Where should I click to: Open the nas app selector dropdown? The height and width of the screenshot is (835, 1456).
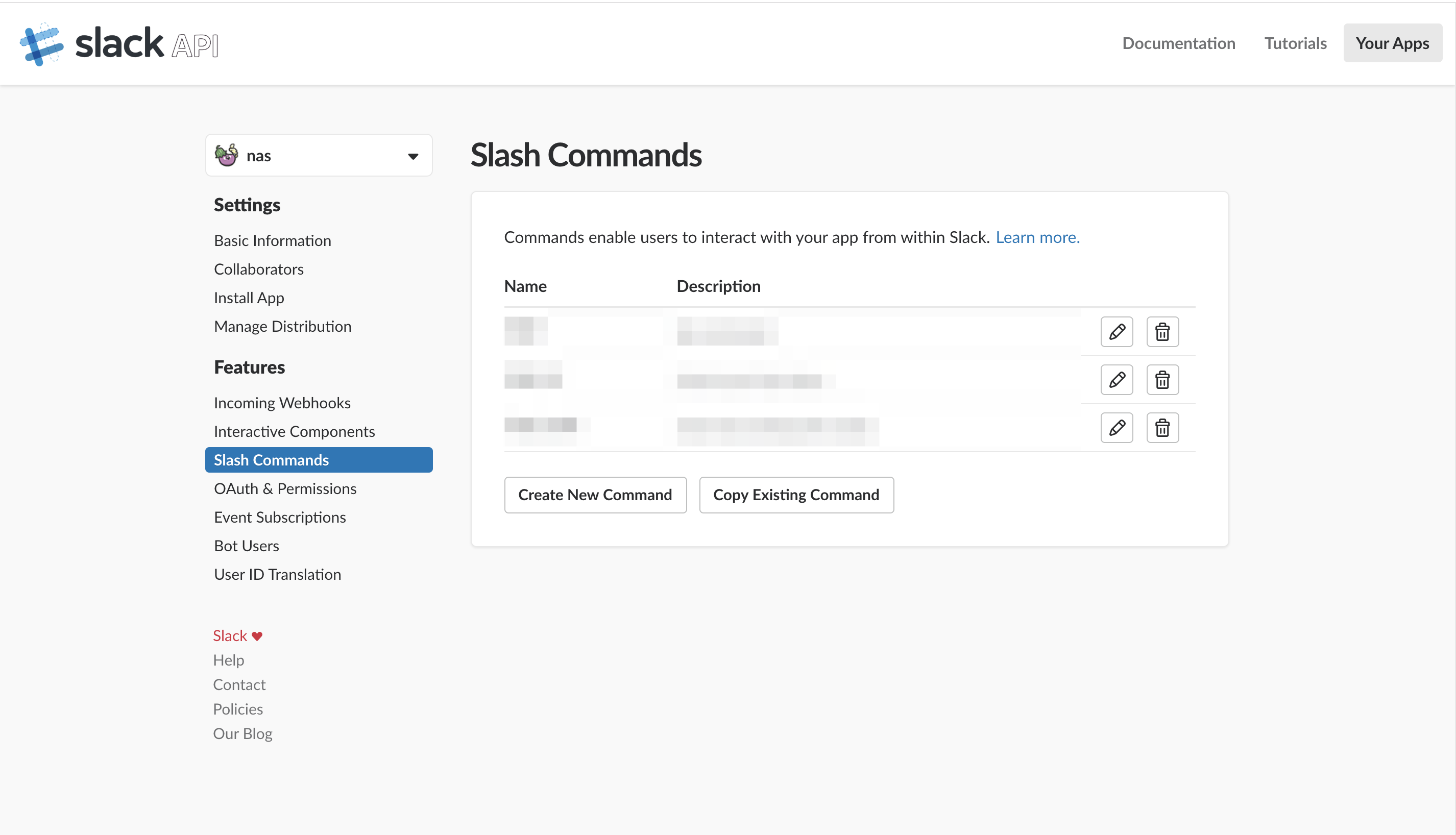point(319,156)
